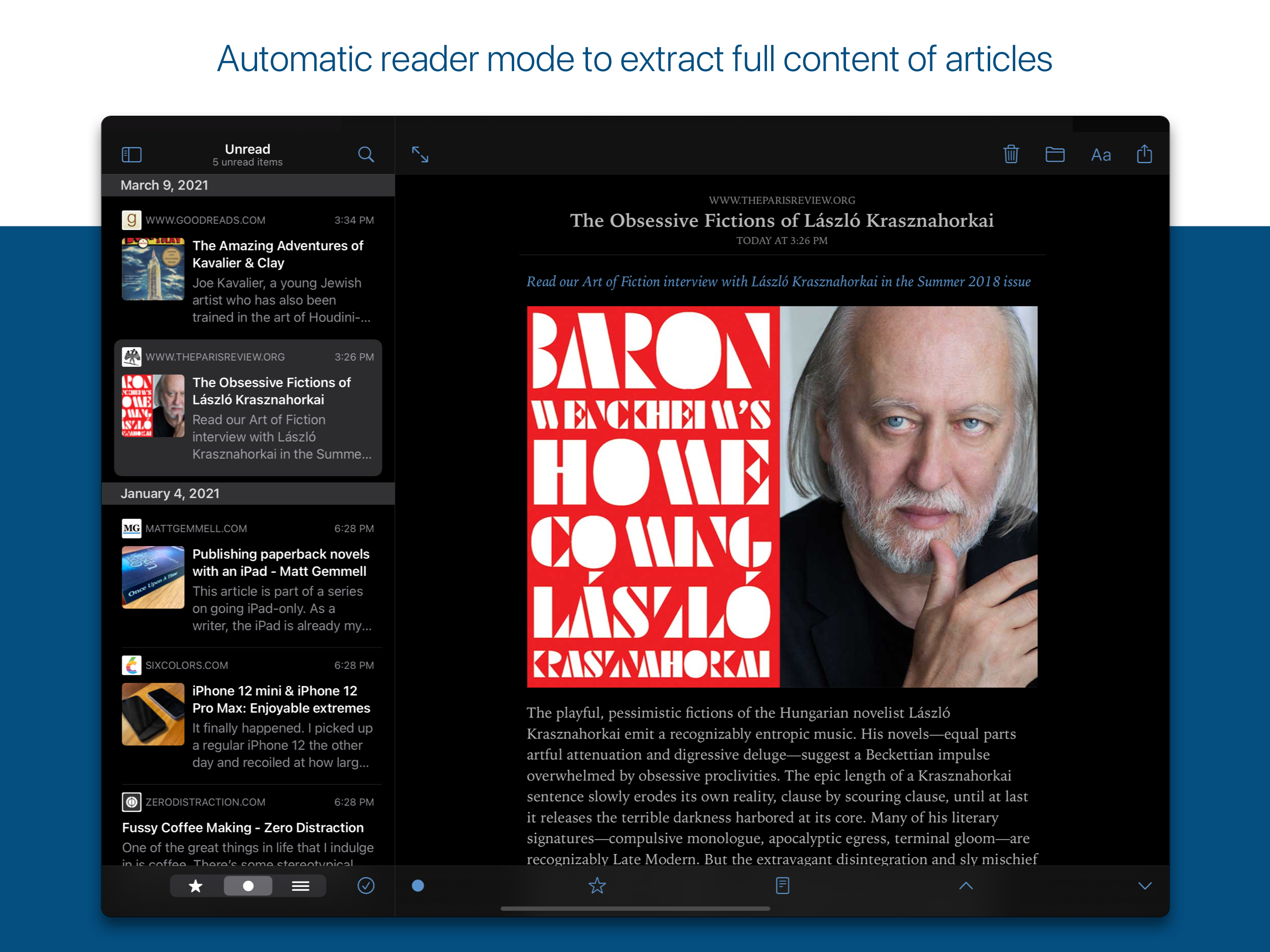Screen dimensions: 1270x952
Task: Share the article via share icon
Action: [1144, 154]
